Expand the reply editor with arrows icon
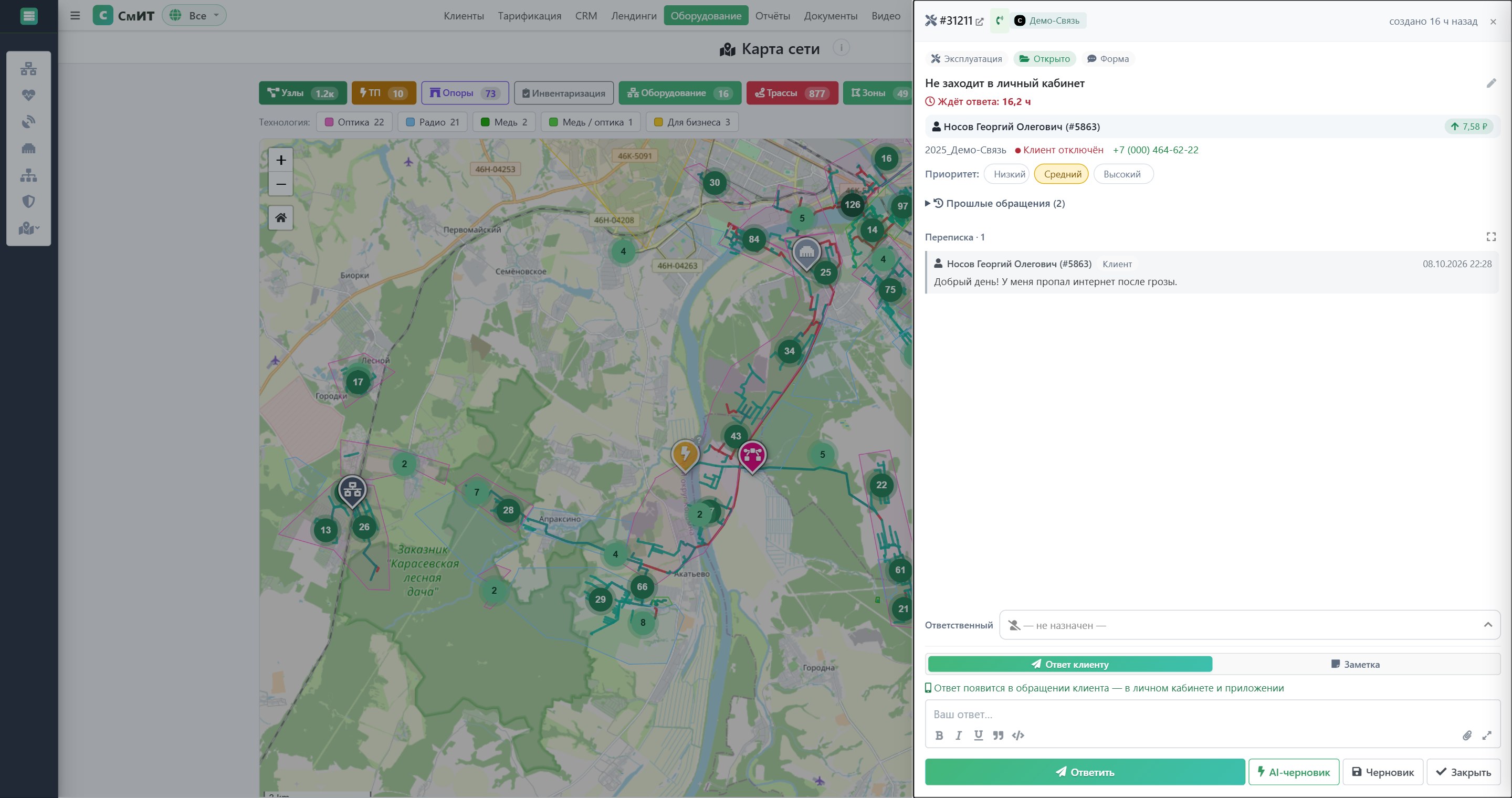 pos(1487,735)
